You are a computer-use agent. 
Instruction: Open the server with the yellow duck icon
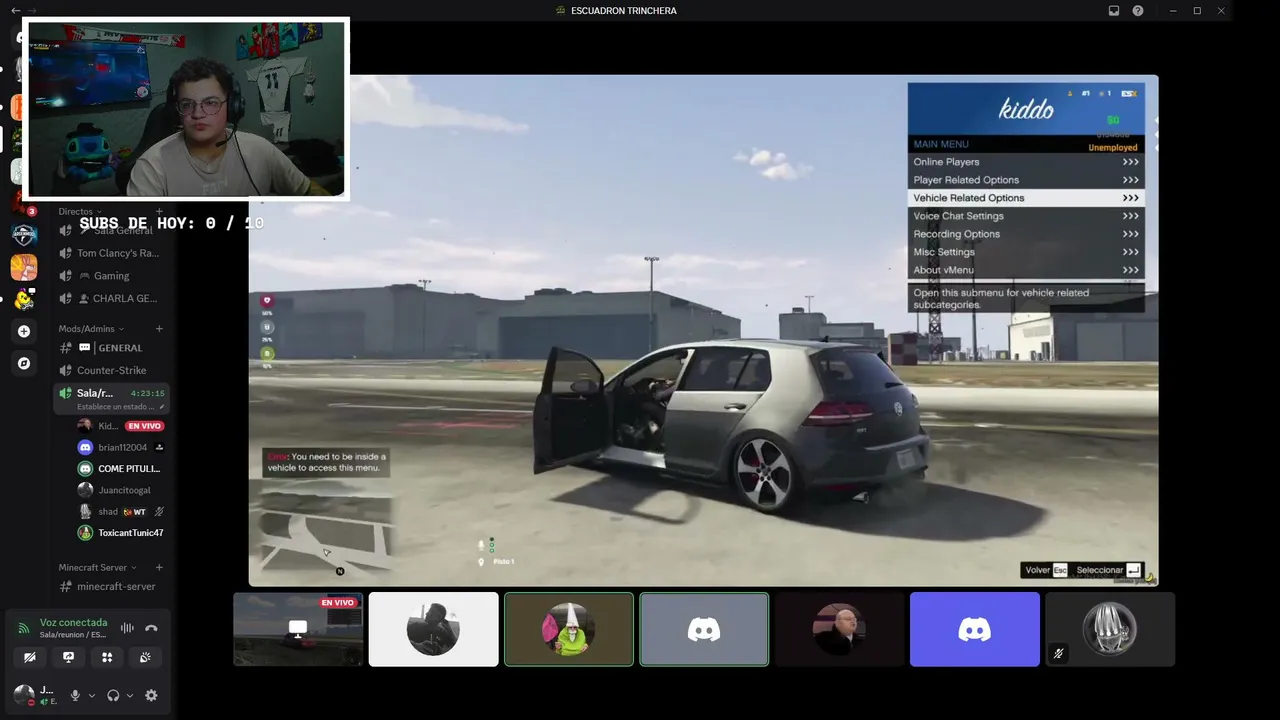pyautogui.click(x=24, y=299)
